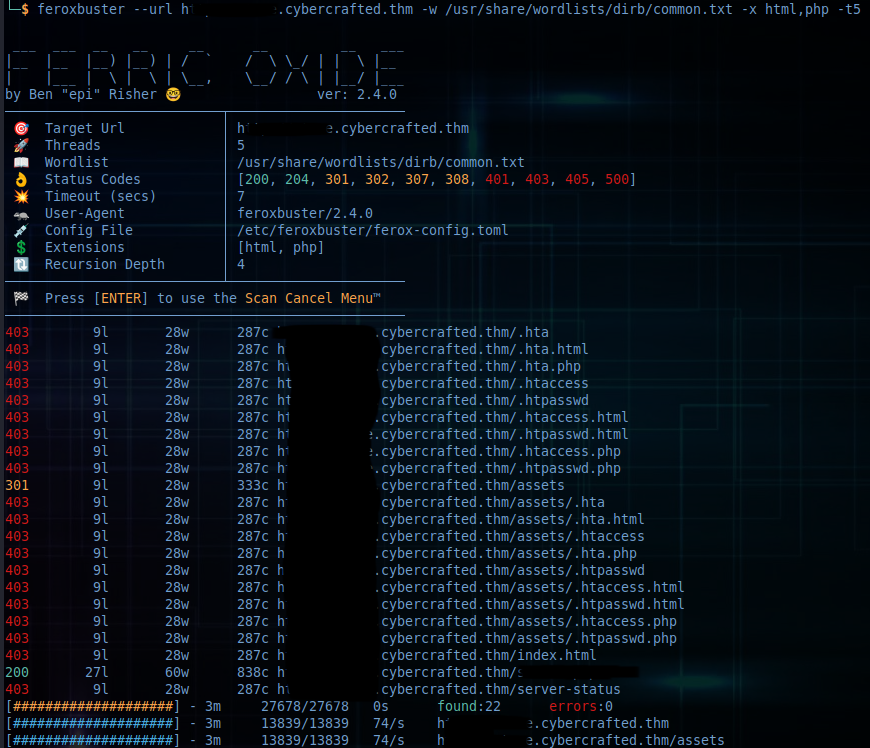
Task: Click the Threads value 5
Action: tap(241, 145)
